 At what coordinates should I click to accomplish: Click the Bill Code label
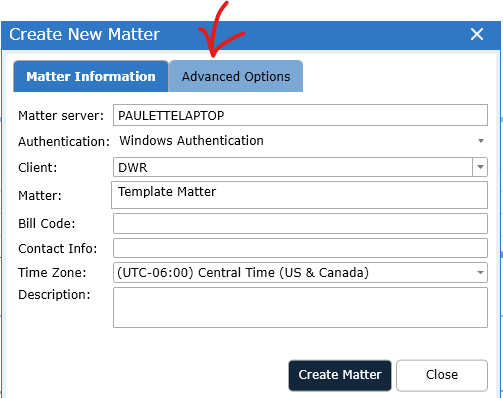point(47,223)
